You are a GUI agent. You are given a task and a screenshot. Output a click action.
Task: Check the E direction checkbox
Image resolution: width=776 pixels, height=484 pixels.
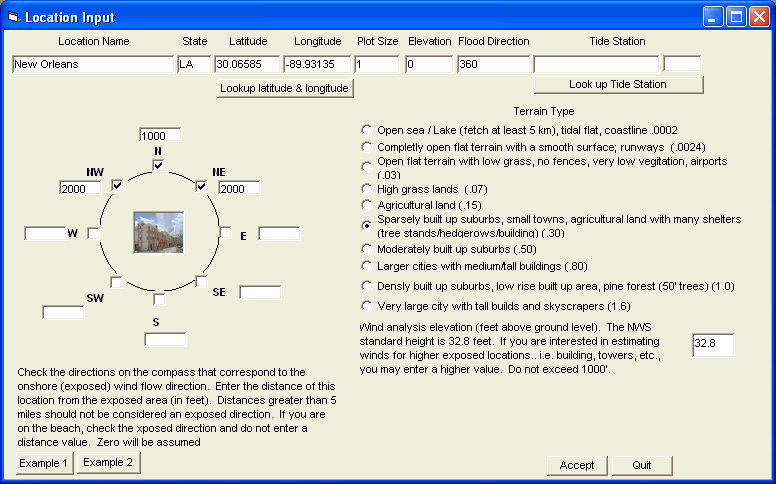[226, 233]
